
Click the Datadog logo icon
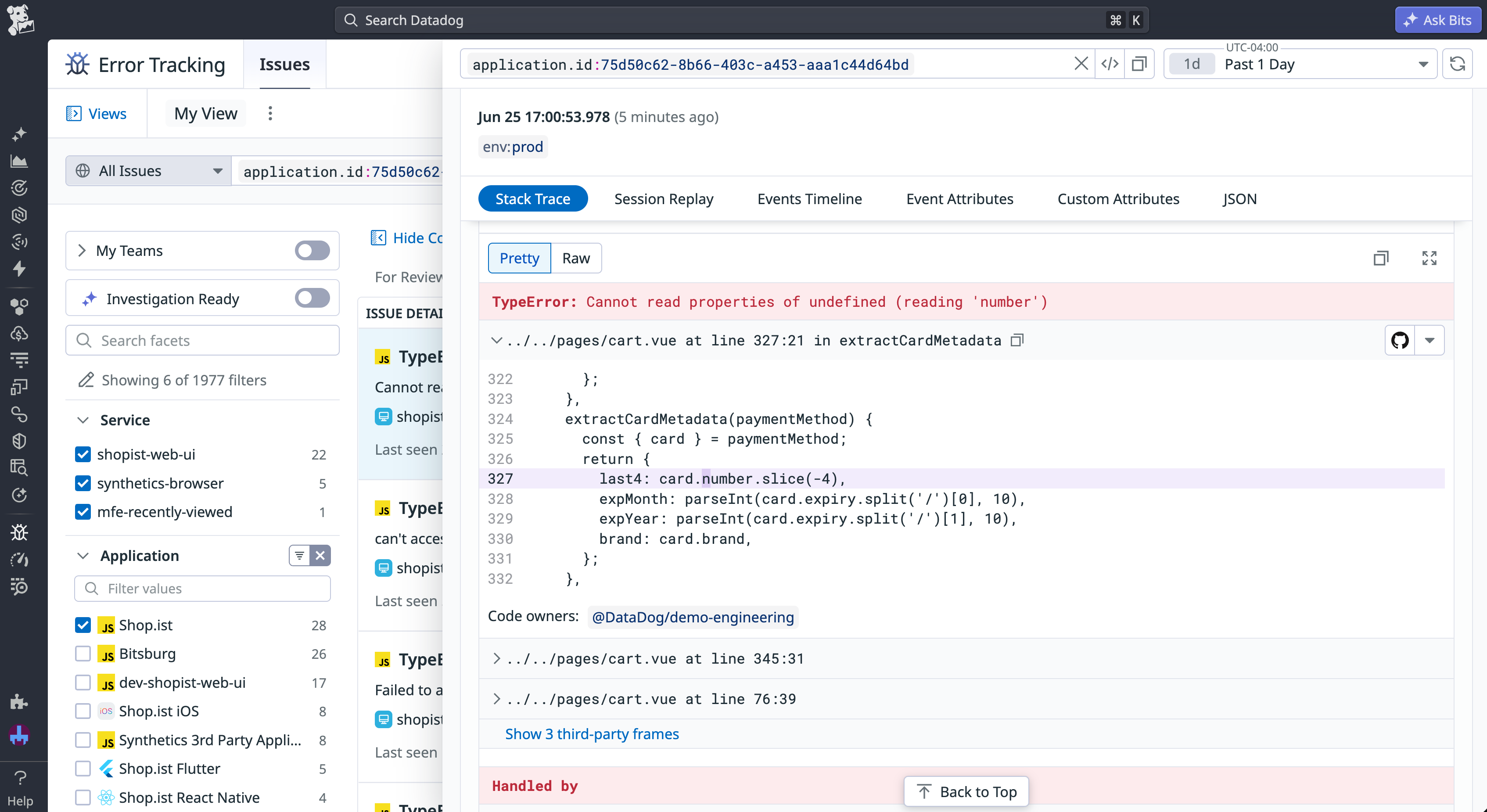21,20
